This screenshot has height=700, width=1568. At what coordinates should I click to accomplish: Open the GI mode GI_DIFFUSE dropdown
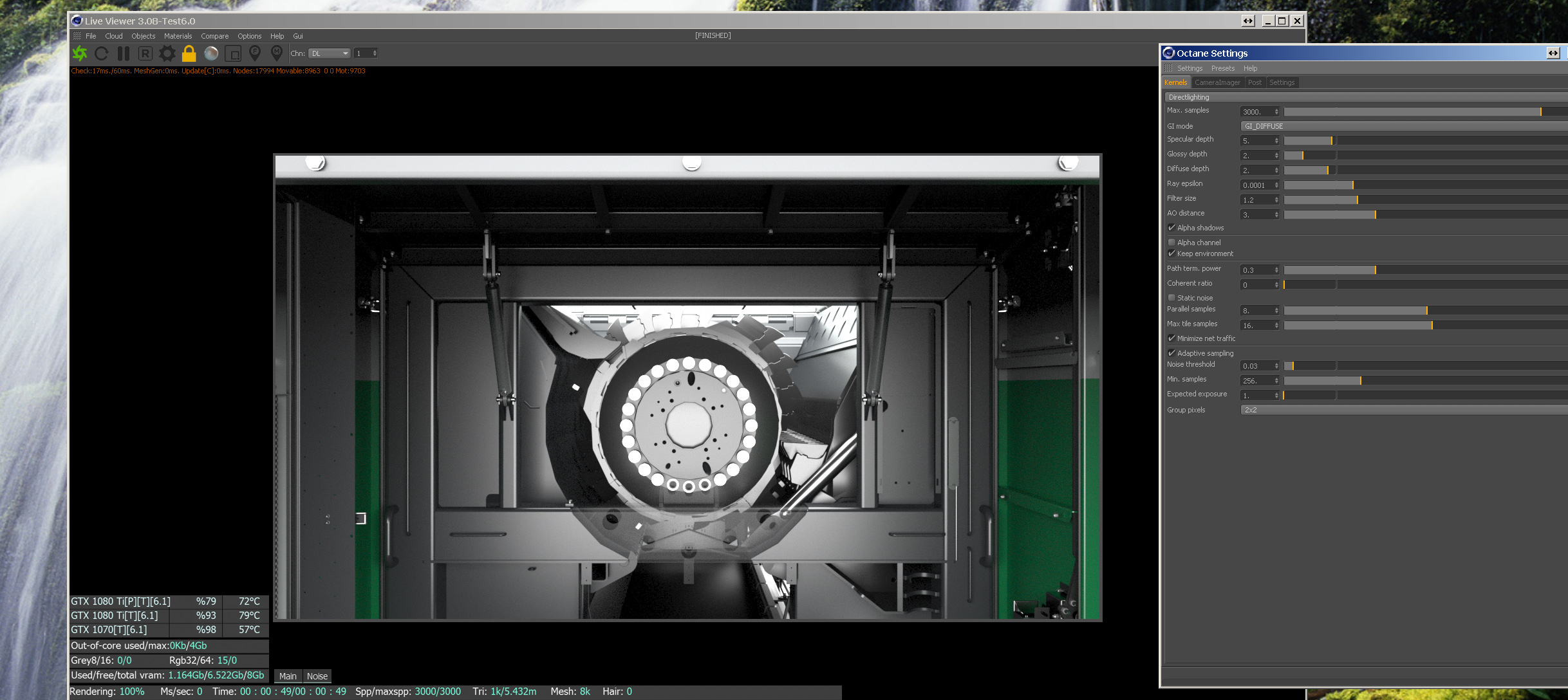pos(1403,126)
